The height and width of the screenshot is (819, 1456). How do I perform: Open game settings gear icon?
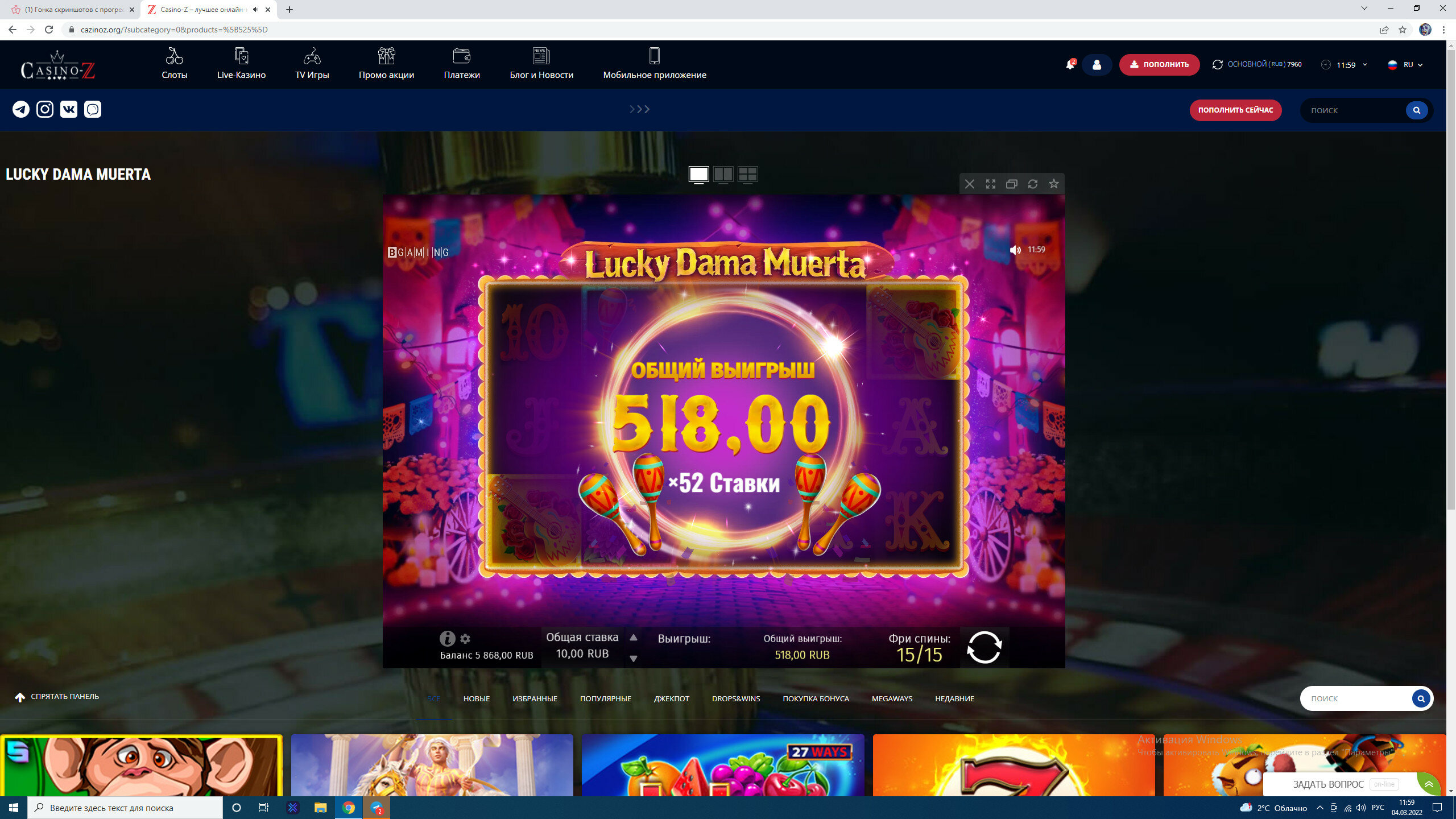point(465,639)
